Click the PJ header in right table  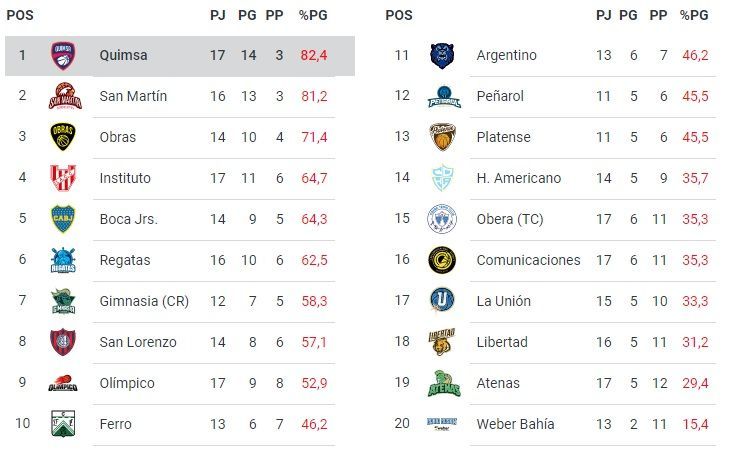pos(603,15)
